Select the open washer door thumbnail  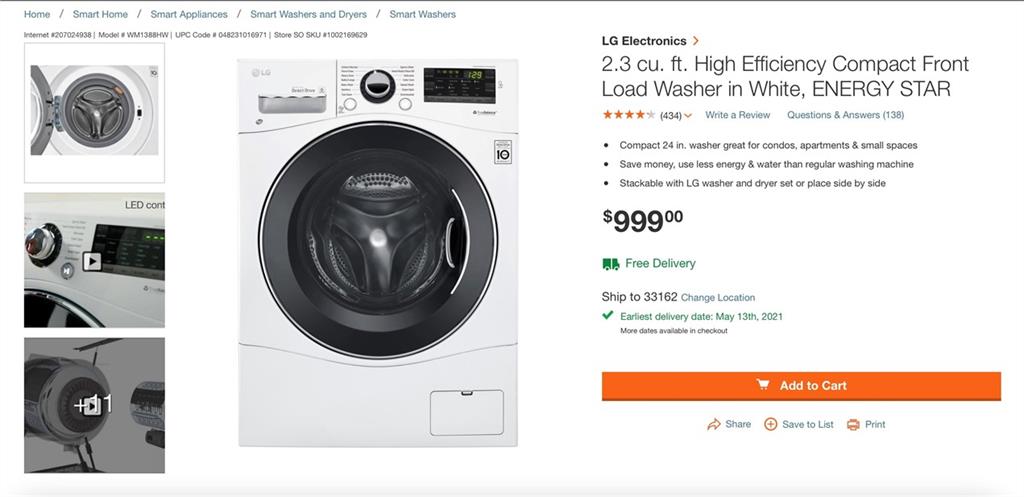click(x=94, y=111)
